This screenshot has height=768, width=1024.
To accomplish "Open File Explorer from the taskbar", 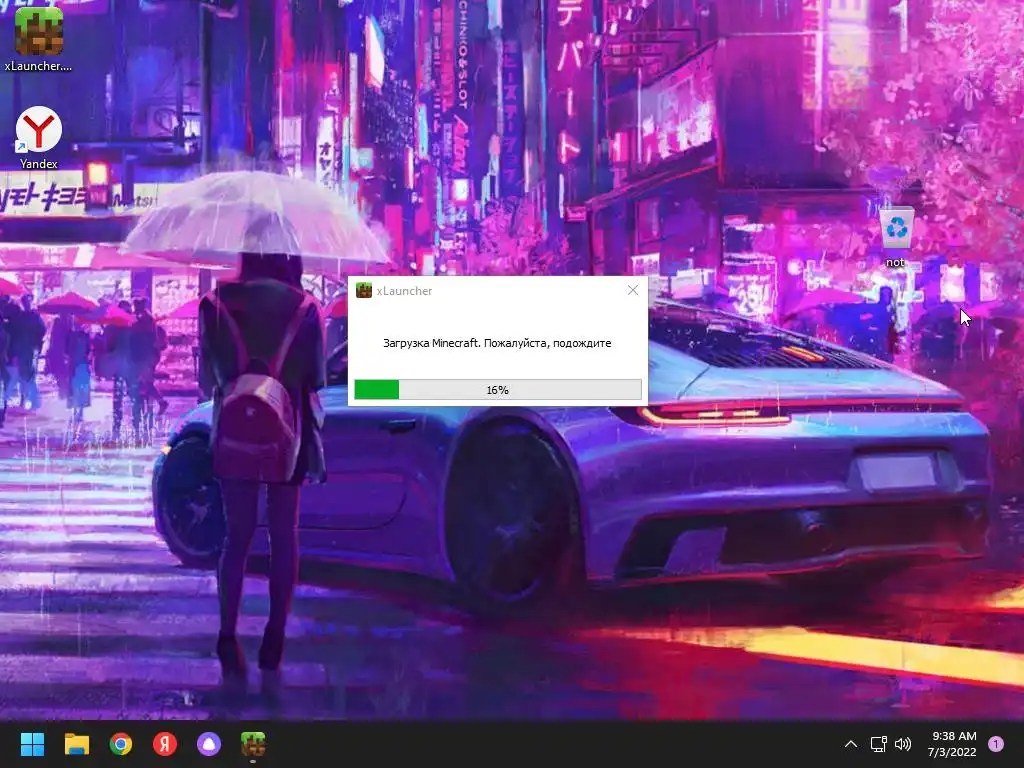I will pyautogui.click(x=76, y=744).
